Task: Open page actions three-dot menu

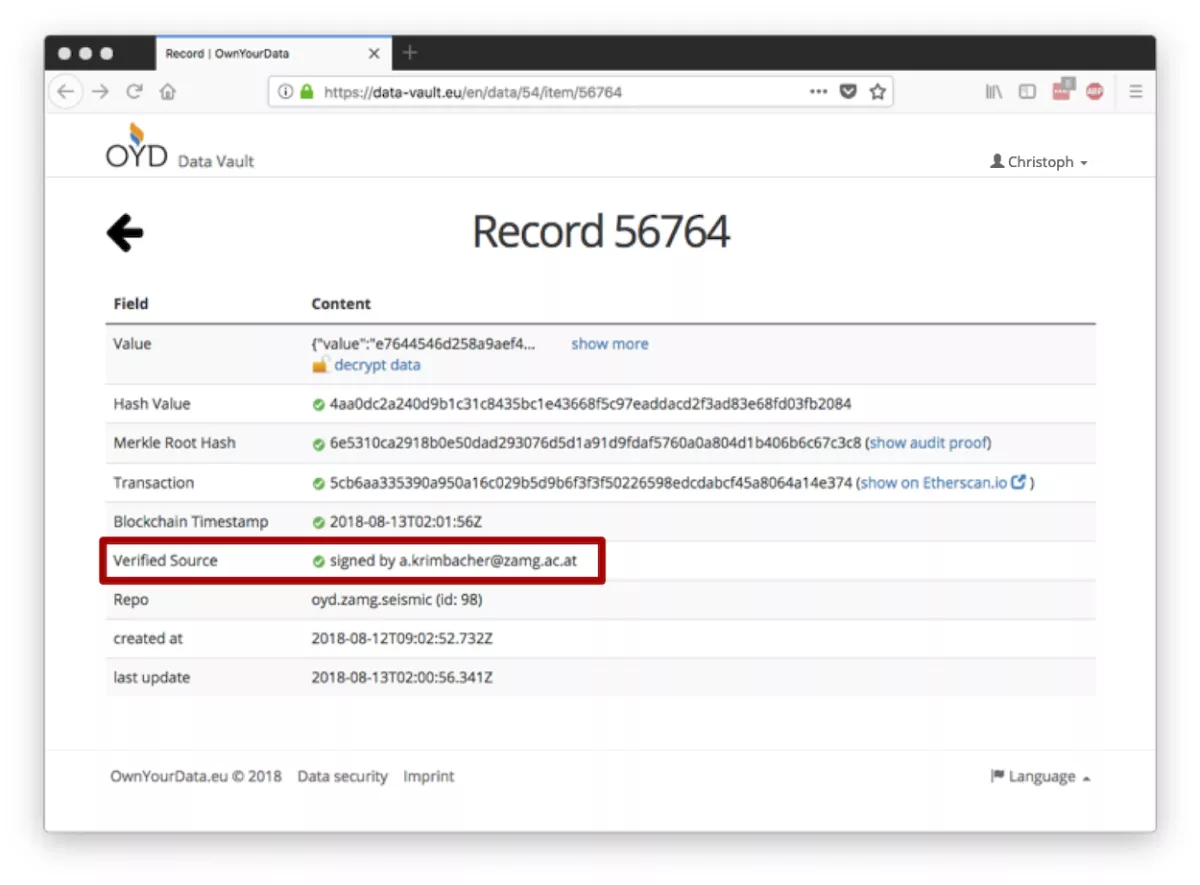Action: pos(818,92)
